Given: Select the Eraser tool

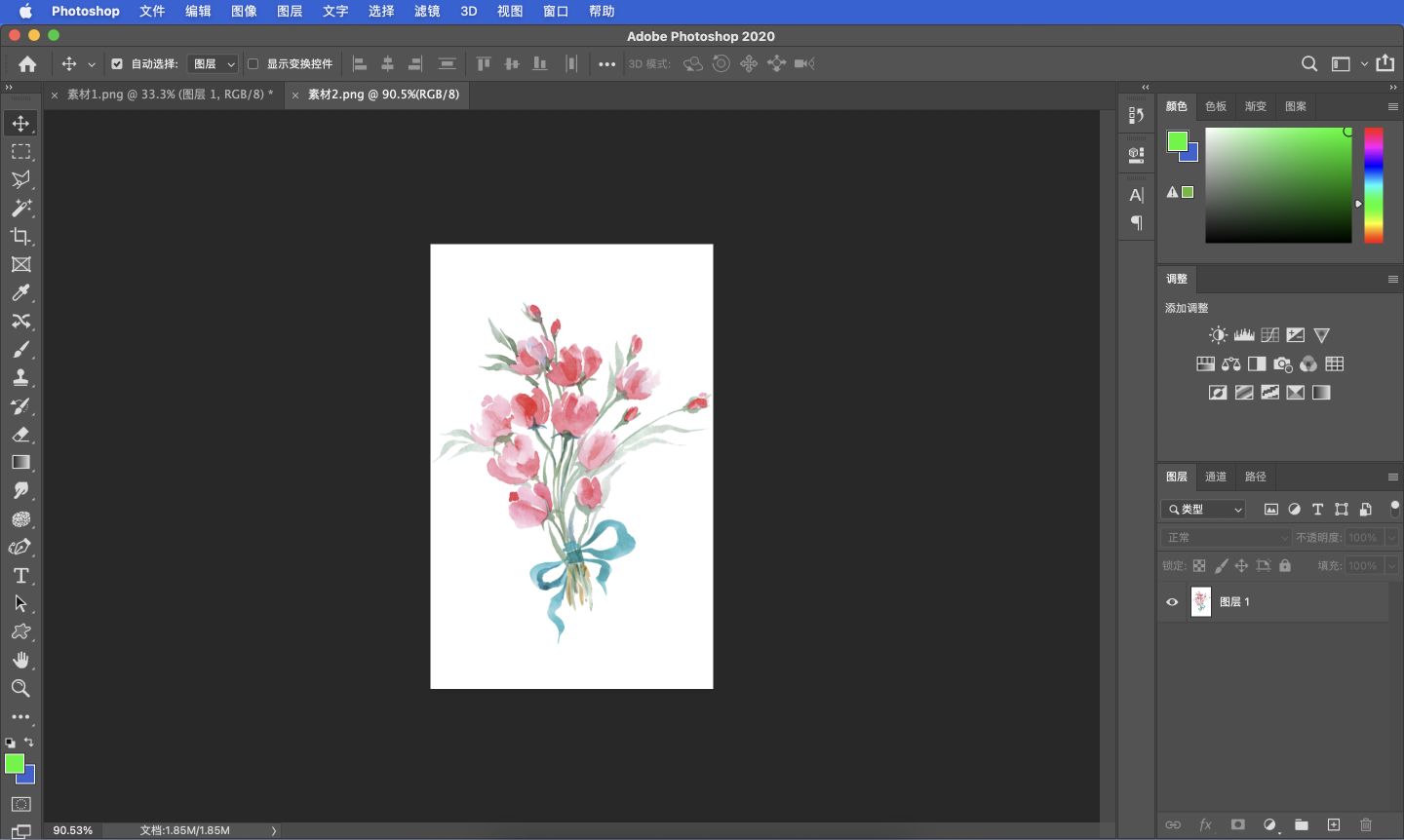Looking at the screenshot, I should (20, 435).
